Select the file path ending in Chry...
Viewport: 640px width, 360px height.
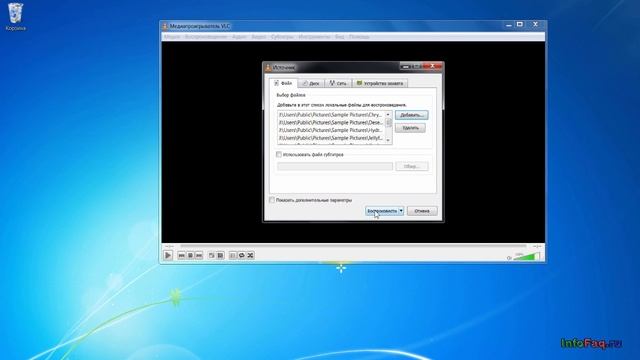331,115
